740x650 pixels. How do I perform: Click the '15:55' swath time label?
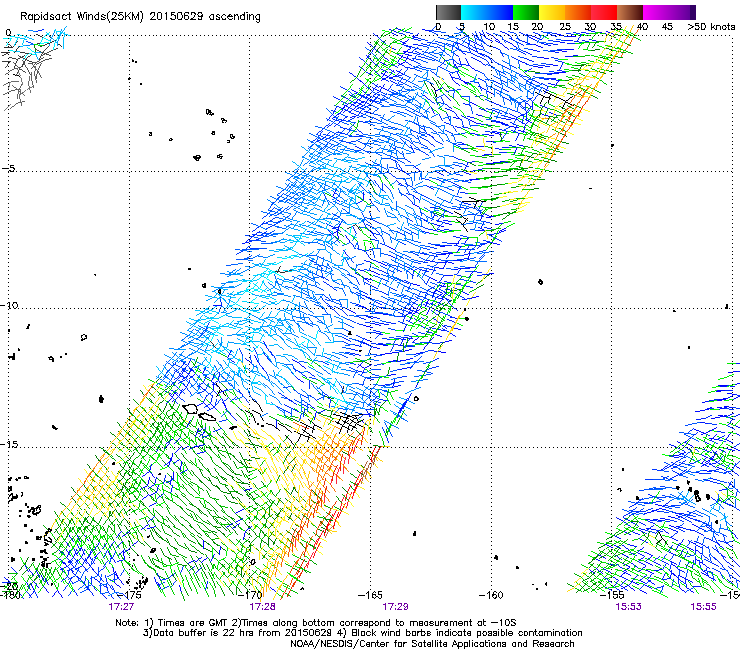pyautogui.click(x=703, y=607)
